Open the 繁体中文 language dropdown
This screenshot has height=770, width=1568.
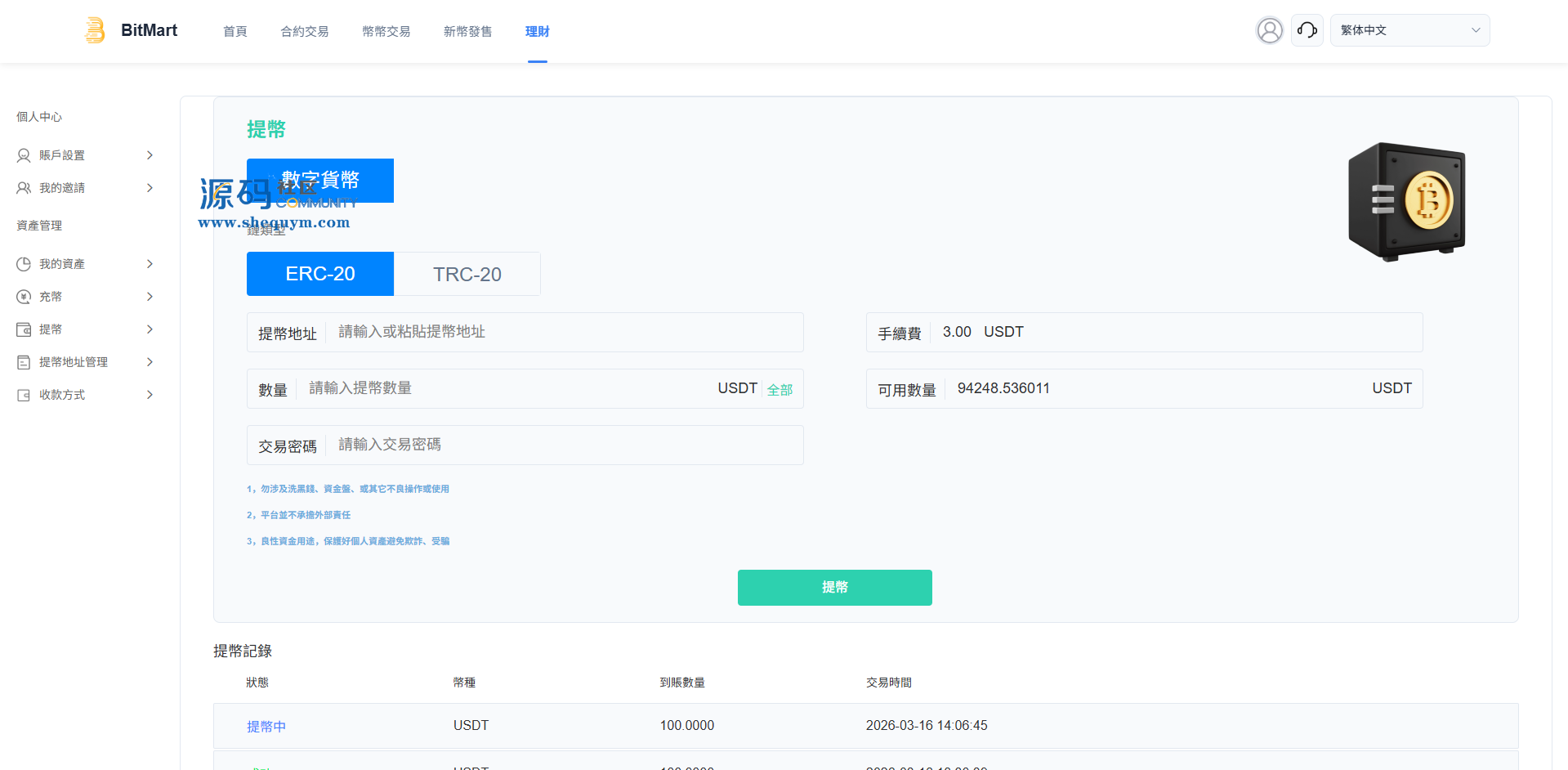[1409, 30]
